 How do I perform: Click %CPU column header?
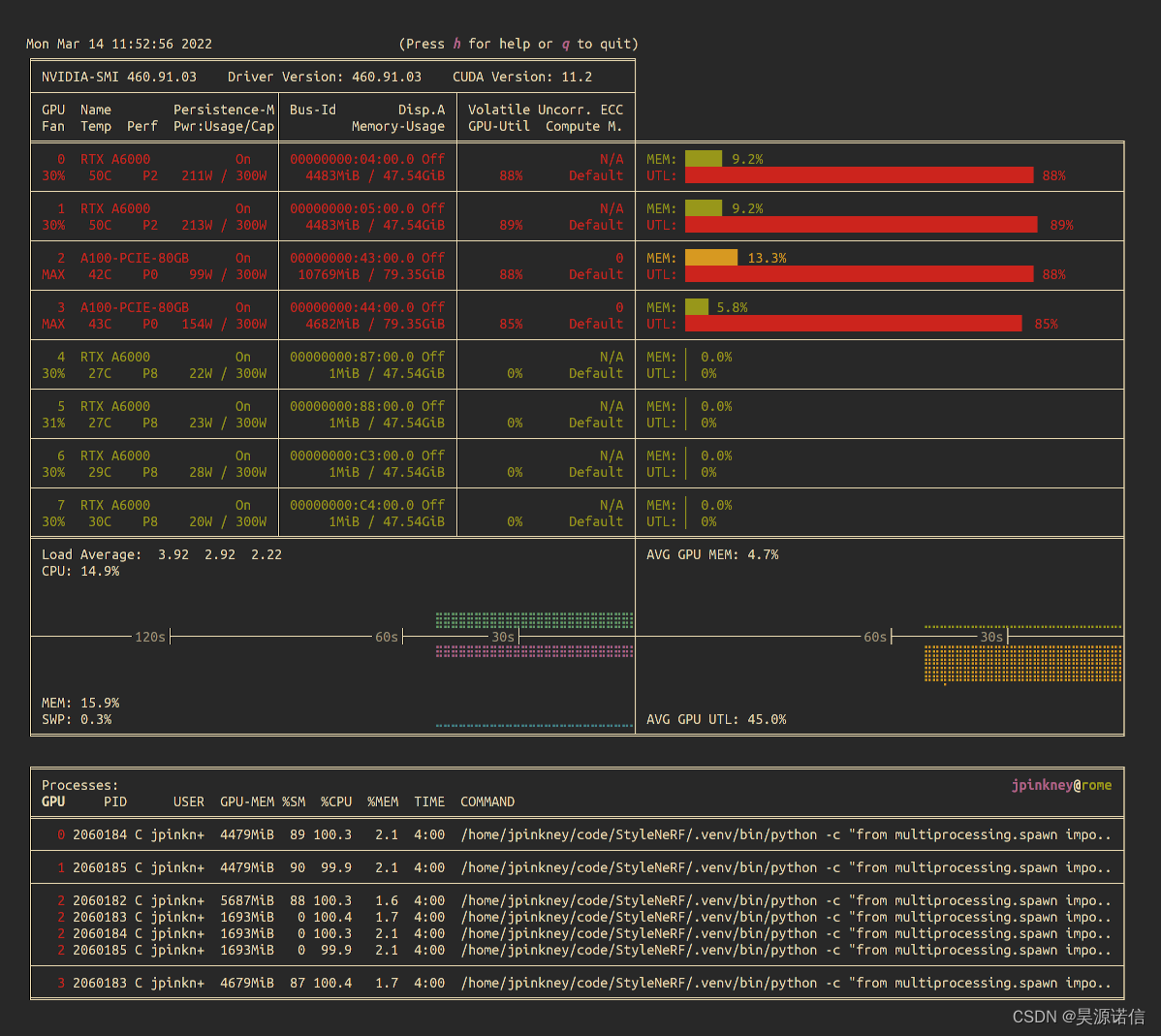click(336, 802)
